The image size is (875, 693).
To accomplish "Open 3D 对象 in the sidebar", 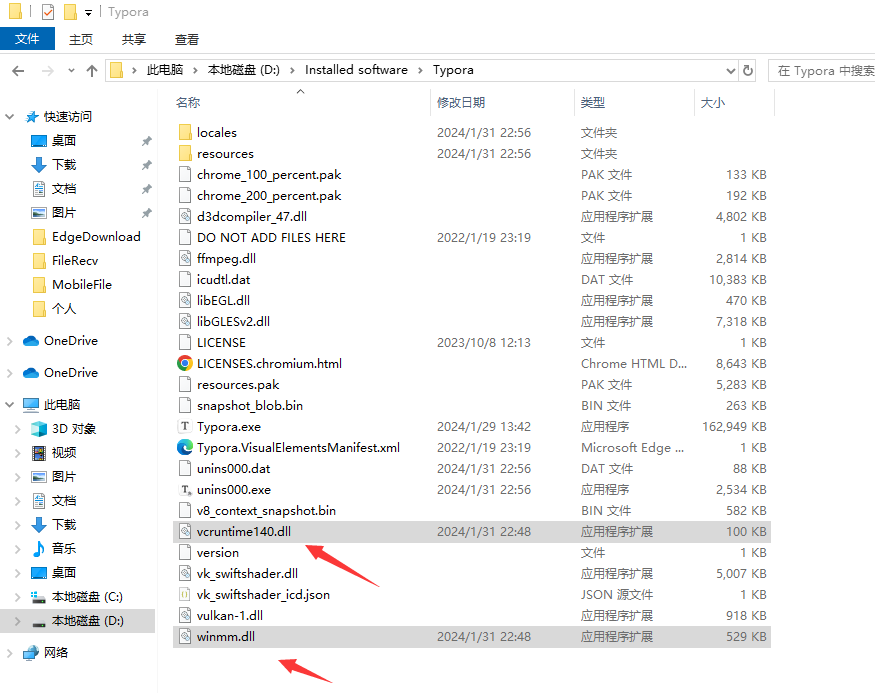I will [x=74, y=429].
